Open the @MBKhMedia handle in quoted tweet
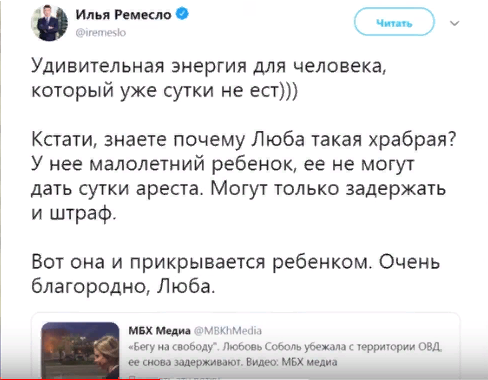 [x=227, y=331]
